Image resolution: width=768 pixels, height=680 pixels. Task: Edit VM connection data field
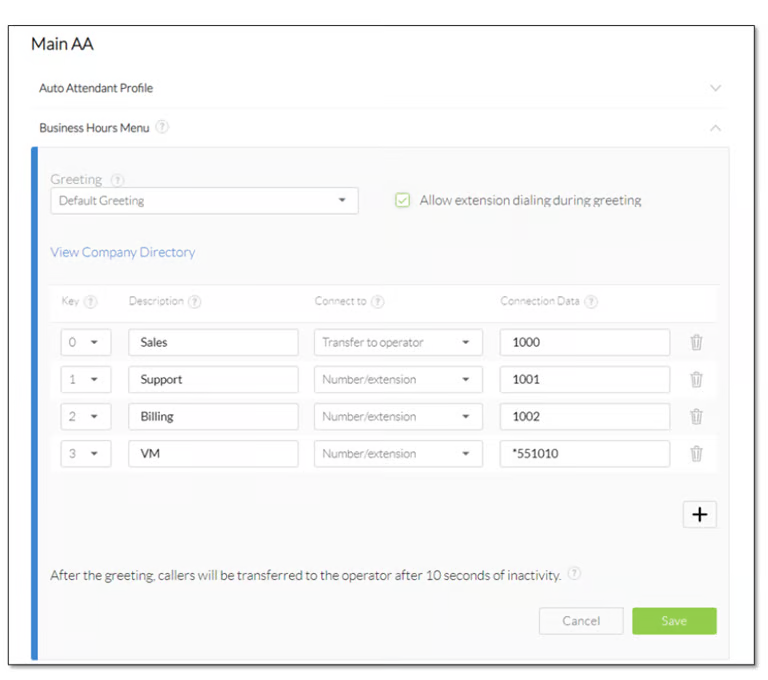[584, 453]
